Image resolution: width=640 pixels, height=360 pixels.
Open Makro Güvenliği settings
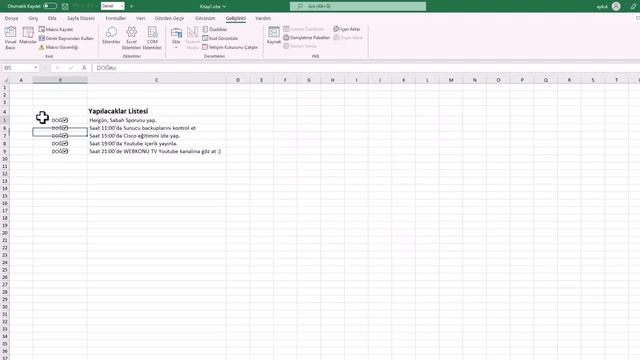click(58, 47)
